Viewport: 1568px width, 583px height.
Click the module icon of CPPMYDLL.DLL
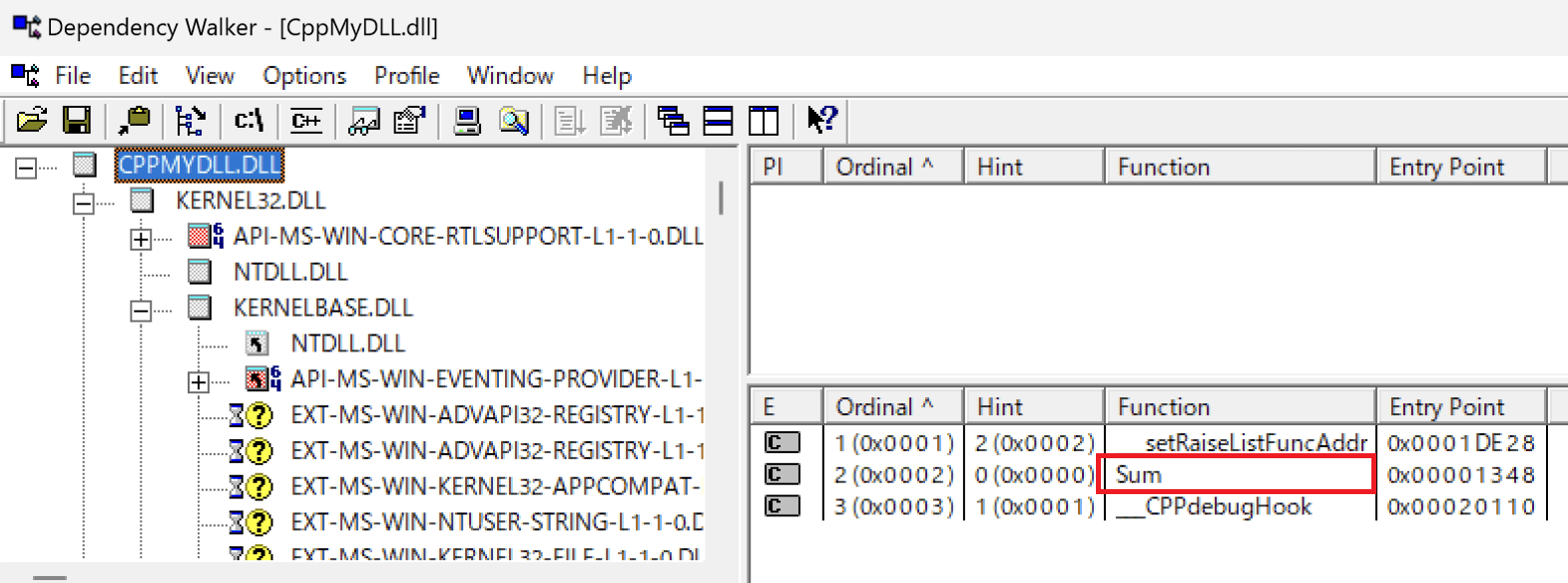tap(85, 165)
